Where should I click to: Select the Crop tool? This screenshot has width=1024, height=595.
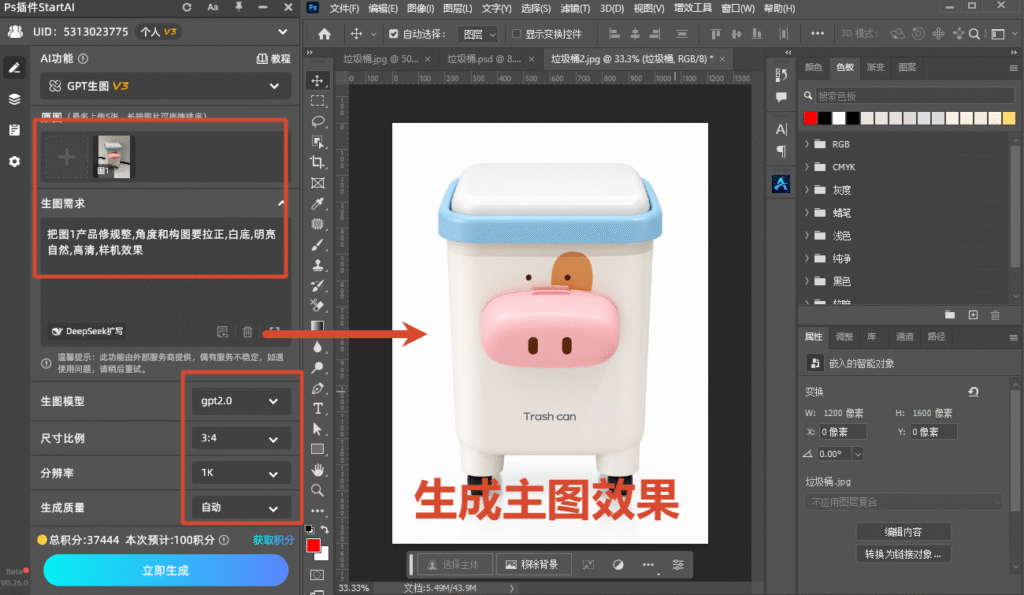coord(317,162)
